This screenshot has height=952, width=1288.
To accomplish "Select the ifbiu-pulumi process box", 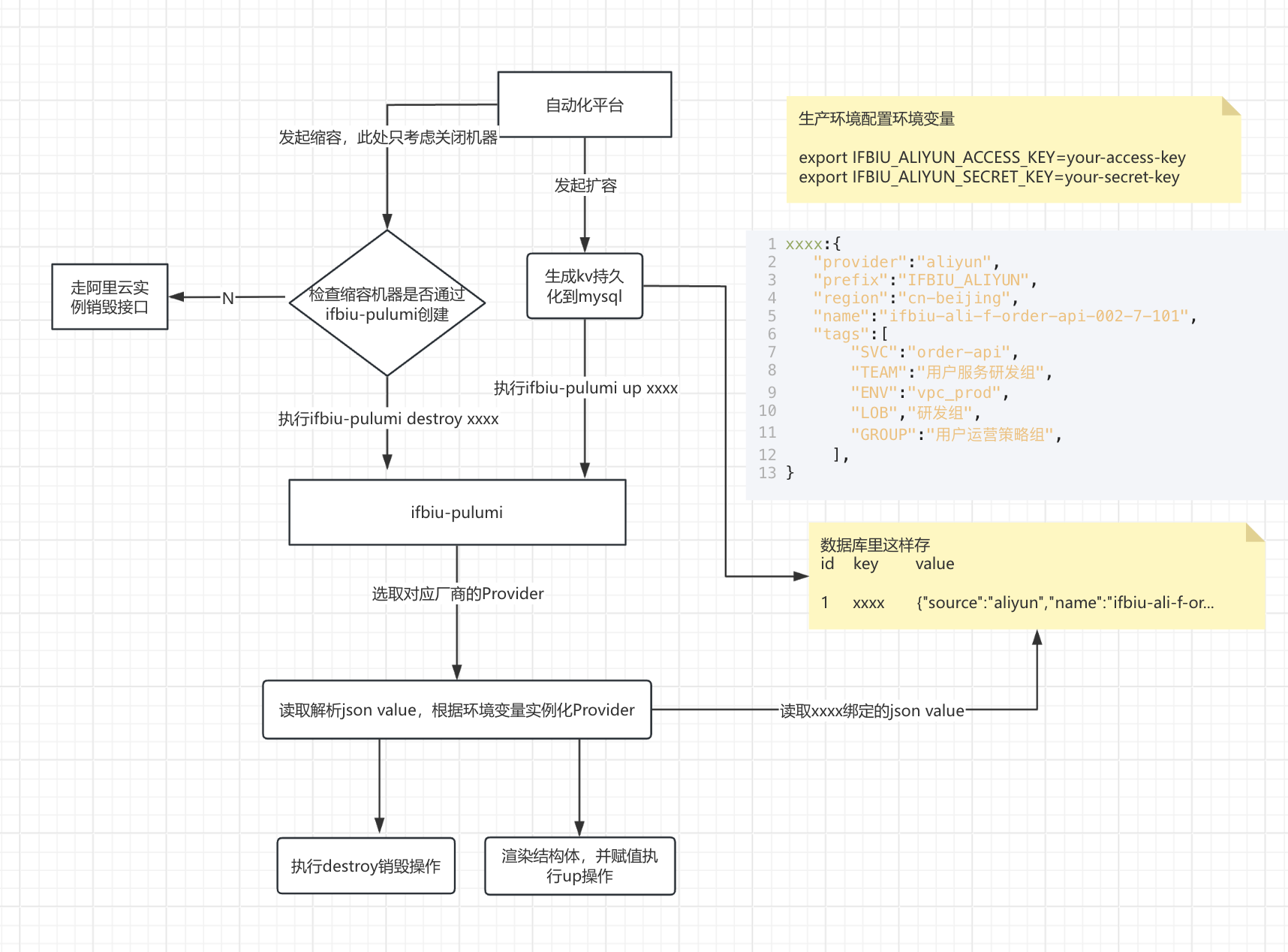I will click(x=457, y=512).
